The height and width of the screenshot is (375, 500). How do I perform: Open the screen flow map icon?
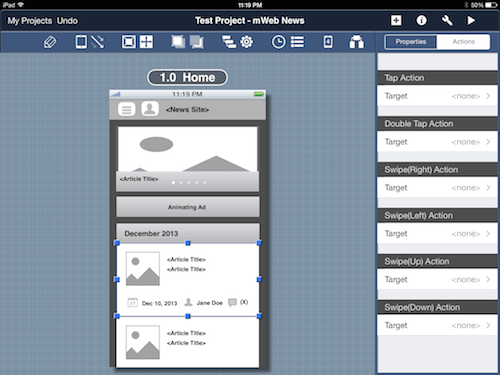click(356, 42)
